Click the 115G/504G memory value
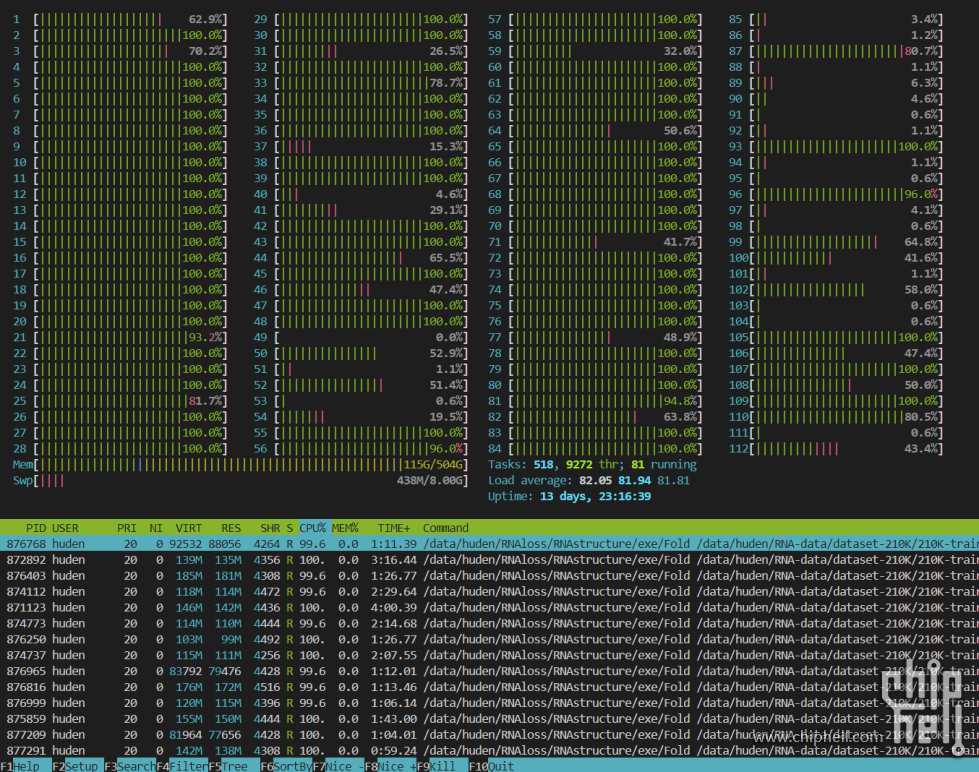 [x=434, y=465]
